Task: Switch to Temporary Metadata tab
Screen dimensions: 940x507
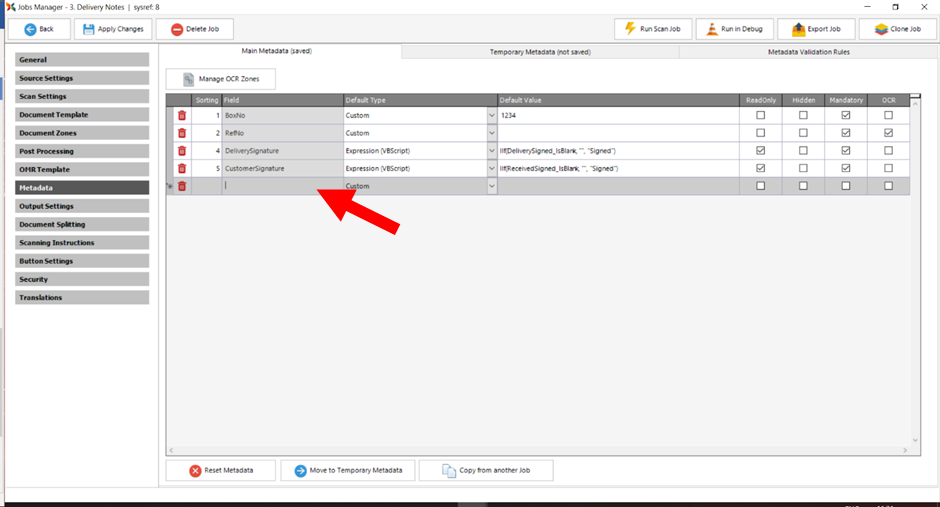Action: pos(539,52)
